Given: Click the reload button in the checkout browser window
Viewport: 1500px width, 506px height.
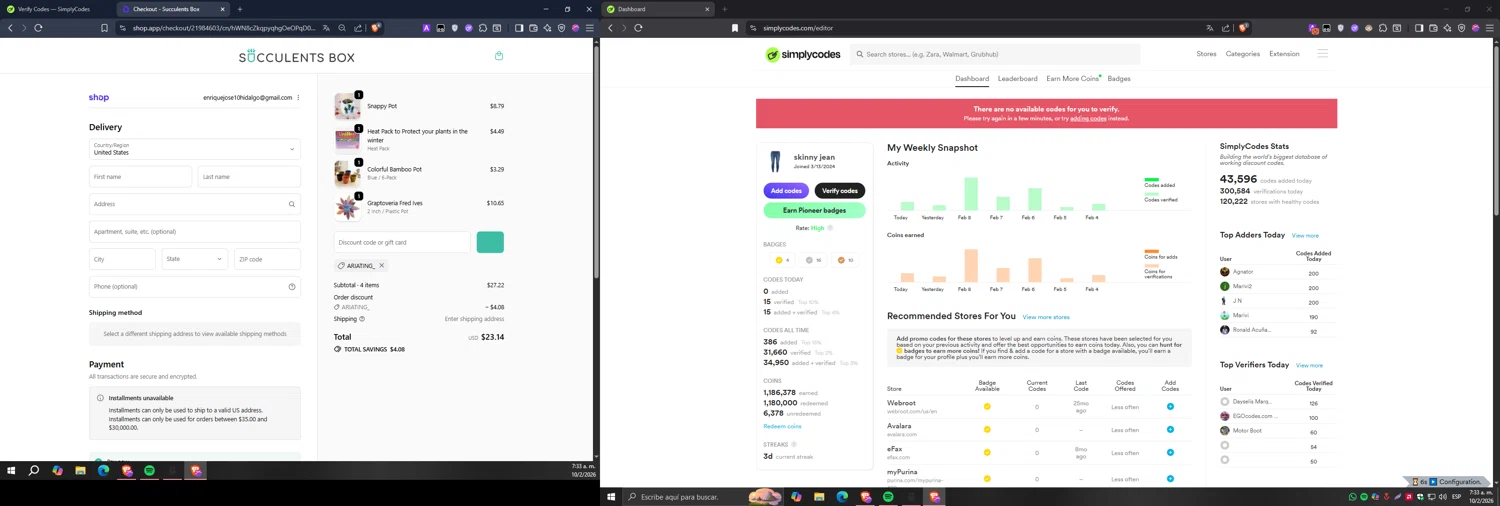Looking at the screenshot, I should pyautogui.click(x=38, y=28).
